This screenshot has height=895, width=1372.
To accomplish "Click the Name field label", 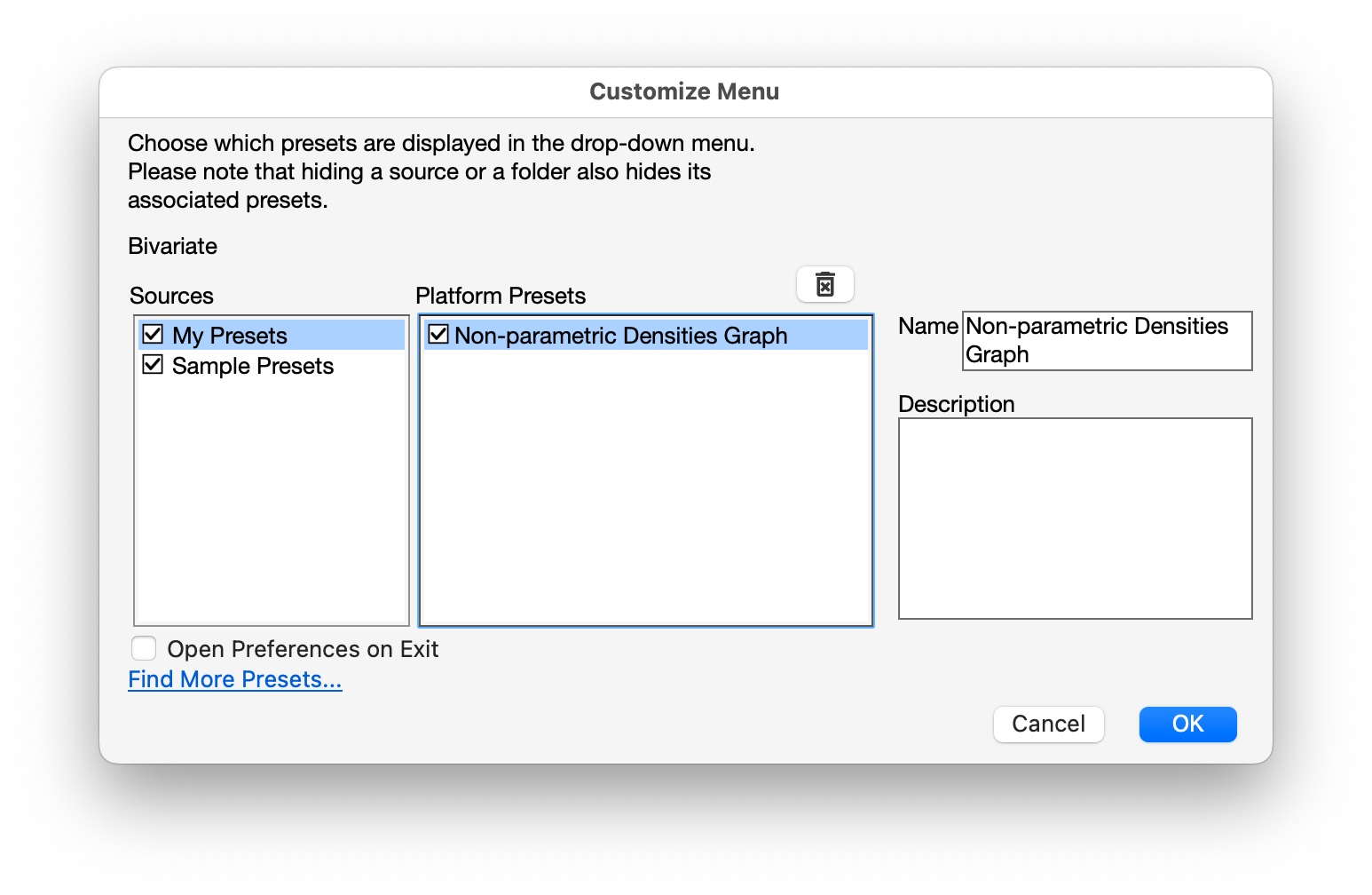I will point(926,326).
